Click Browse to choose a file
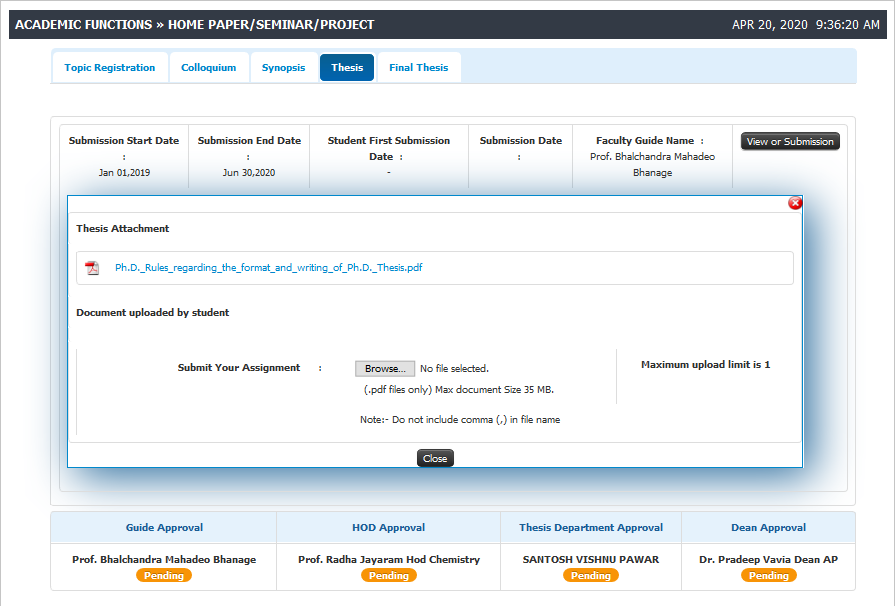This screenshot has width=895, height=606. pos(385,369)
